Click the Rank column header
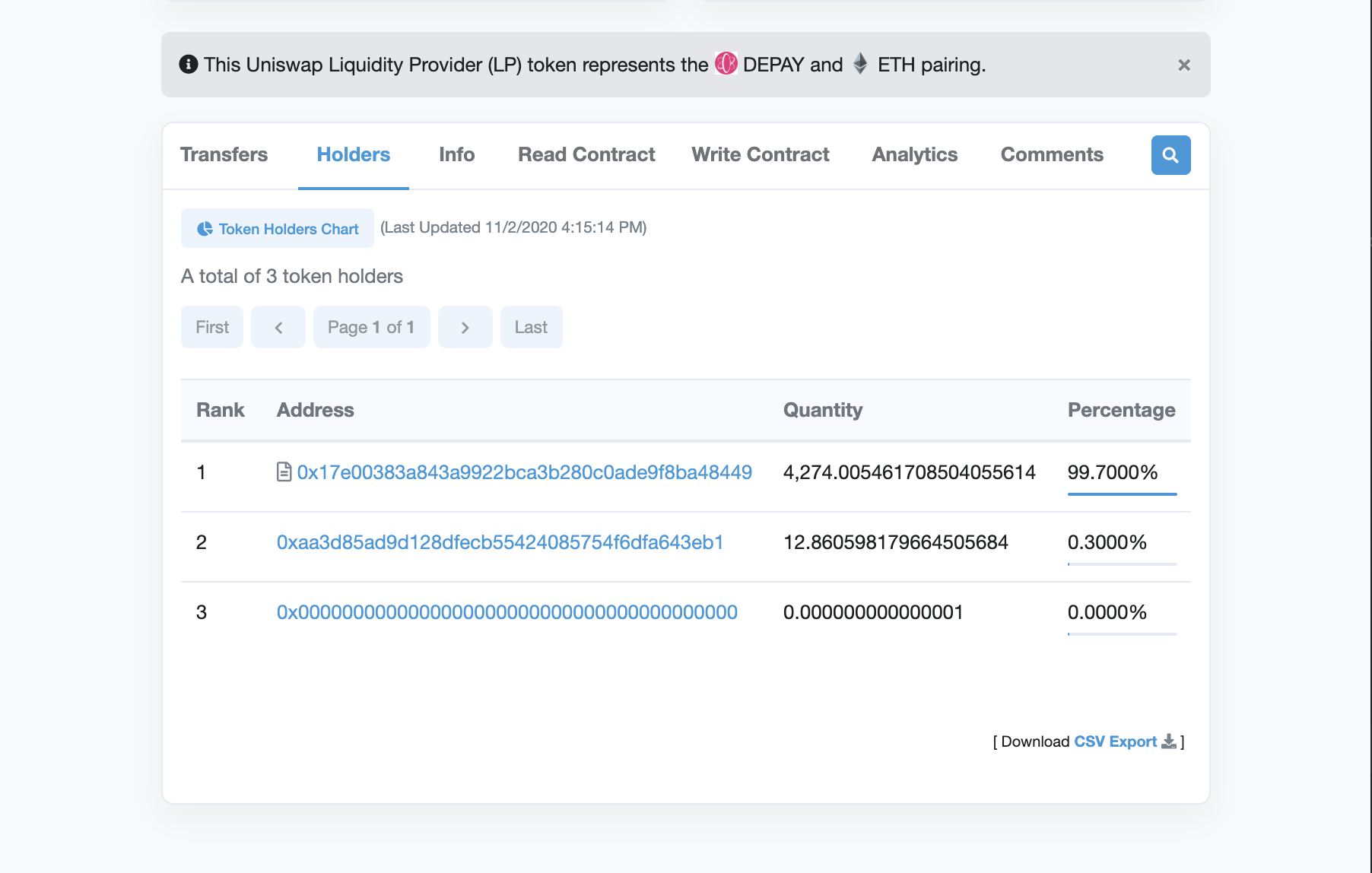This screenshot has width=1372, height=873. [221, 410]
